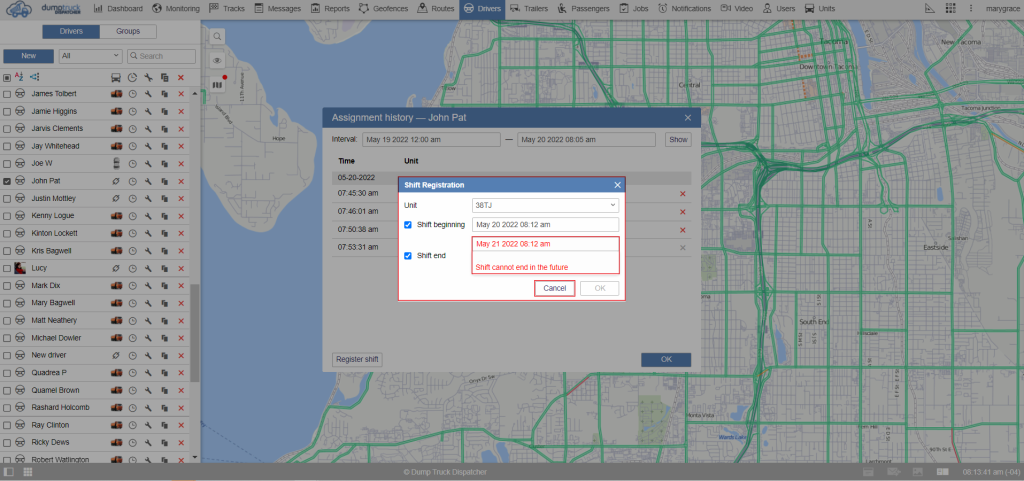Click the map search magnifier icon
The image size is (1024, 481).
(x=217, y=35)
